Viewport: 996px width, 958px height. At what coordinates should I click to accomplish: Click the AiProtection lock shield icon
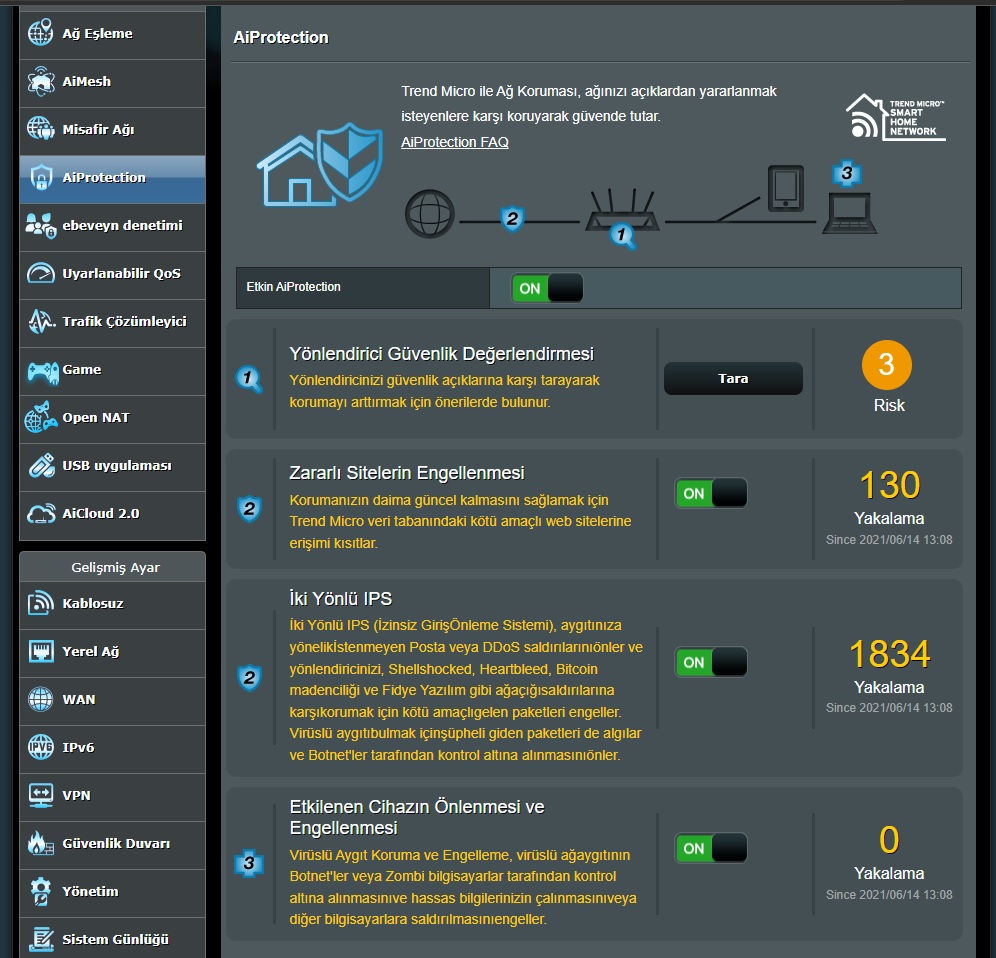point(41,177)
